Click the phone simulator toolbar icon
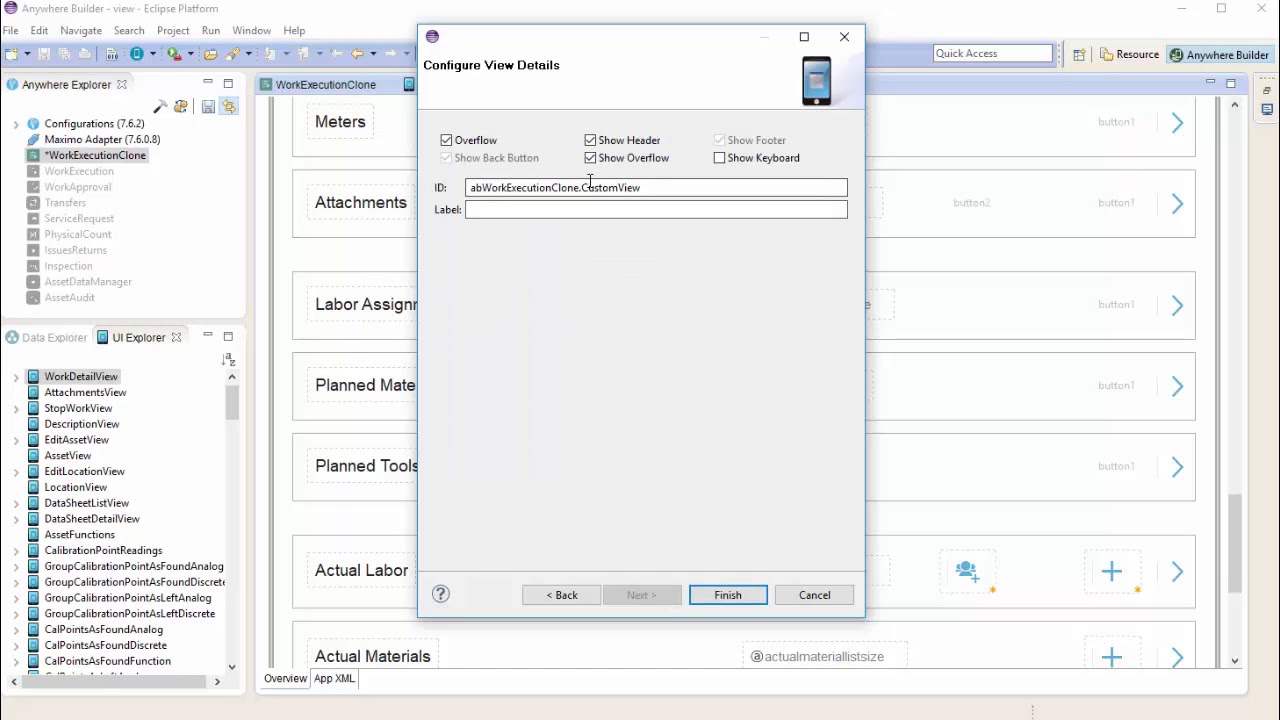Image resolution: width=1280 pixels, height=720 pixels. pos(137,54)
